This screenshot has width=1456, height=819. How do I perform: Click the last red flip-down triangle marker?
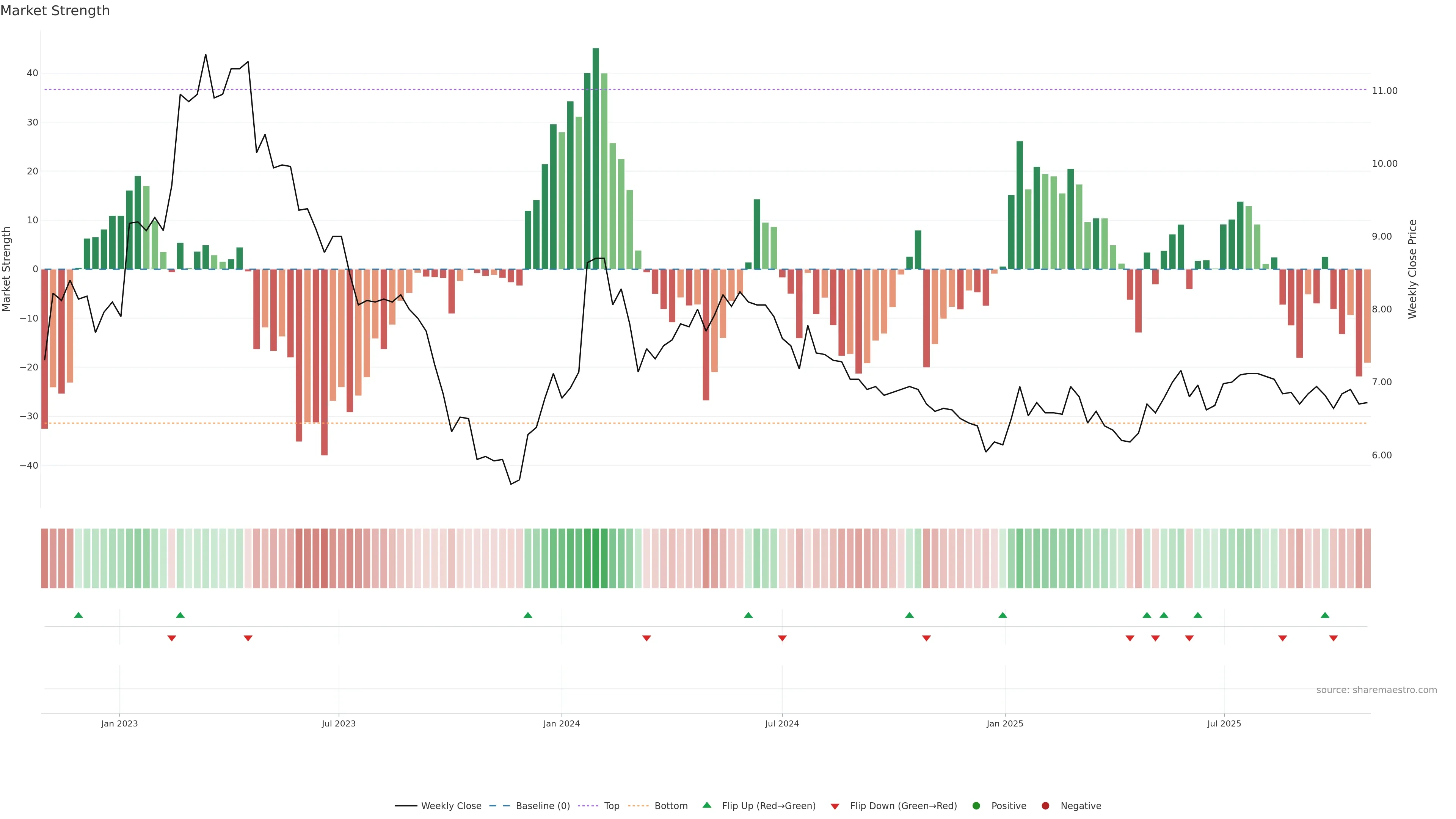1334,638
